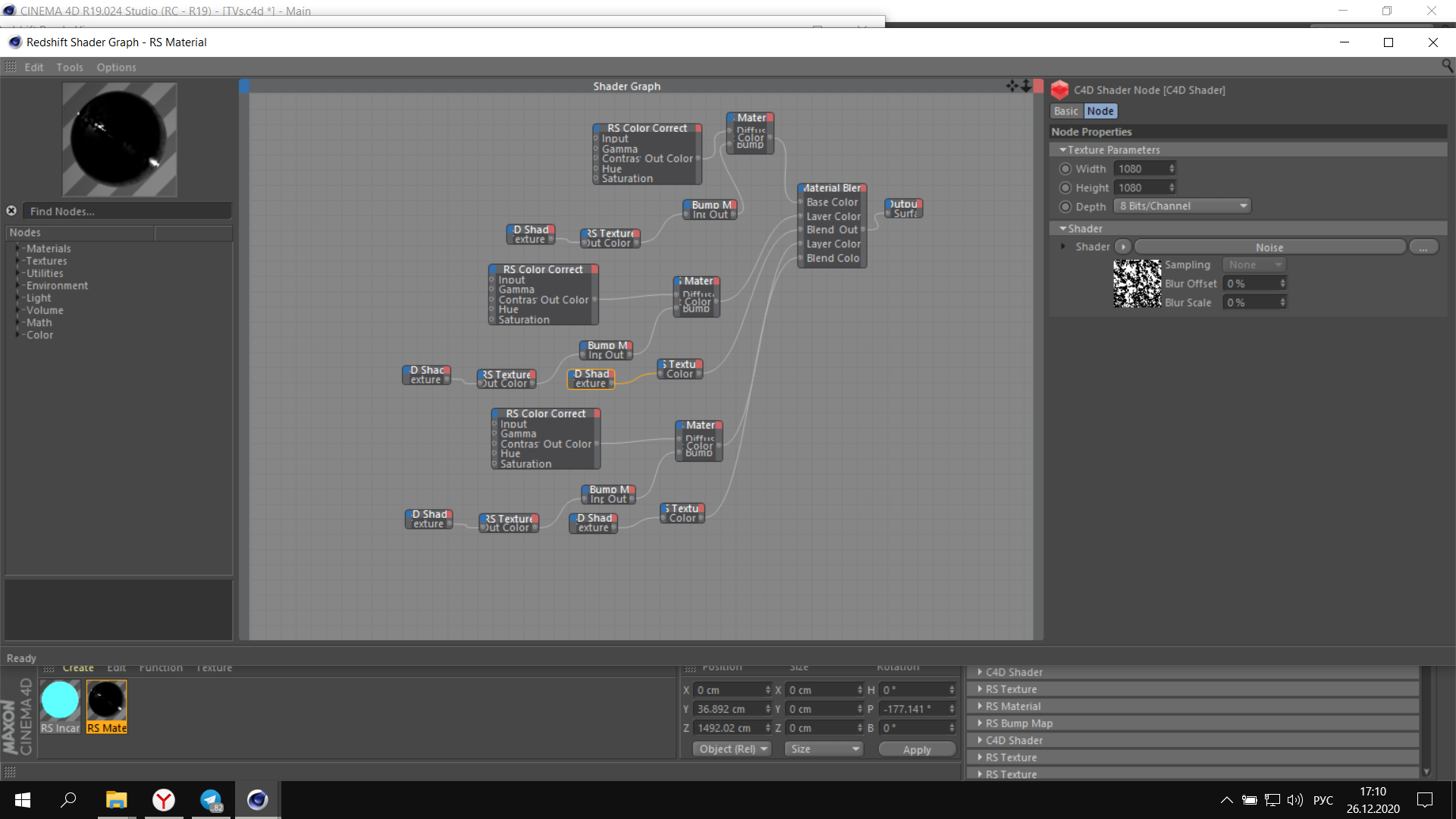1456x819 pixels.
Task: Expand the Shader row disclosure triangle
Action: (1063, 246)
